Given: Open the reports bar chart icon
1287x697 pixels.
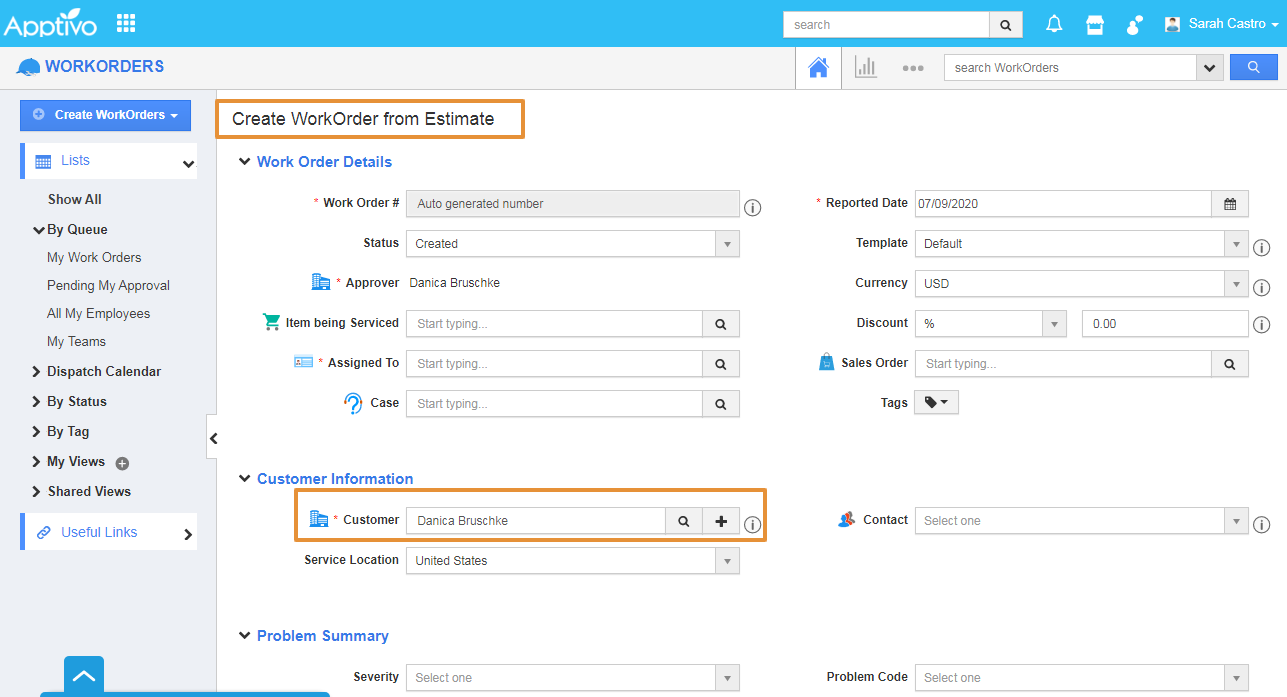Looking at the screenshot, I should 865,68.
